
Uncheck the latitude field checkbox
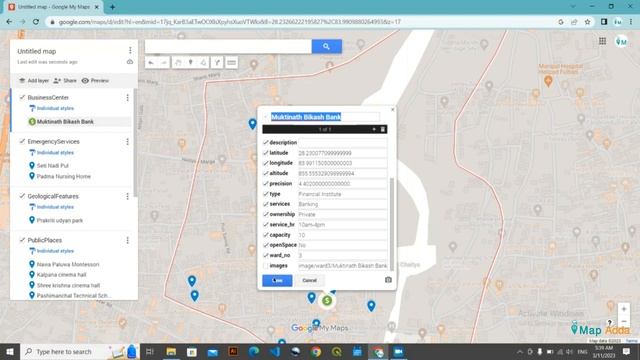click(x=266, y=153)
